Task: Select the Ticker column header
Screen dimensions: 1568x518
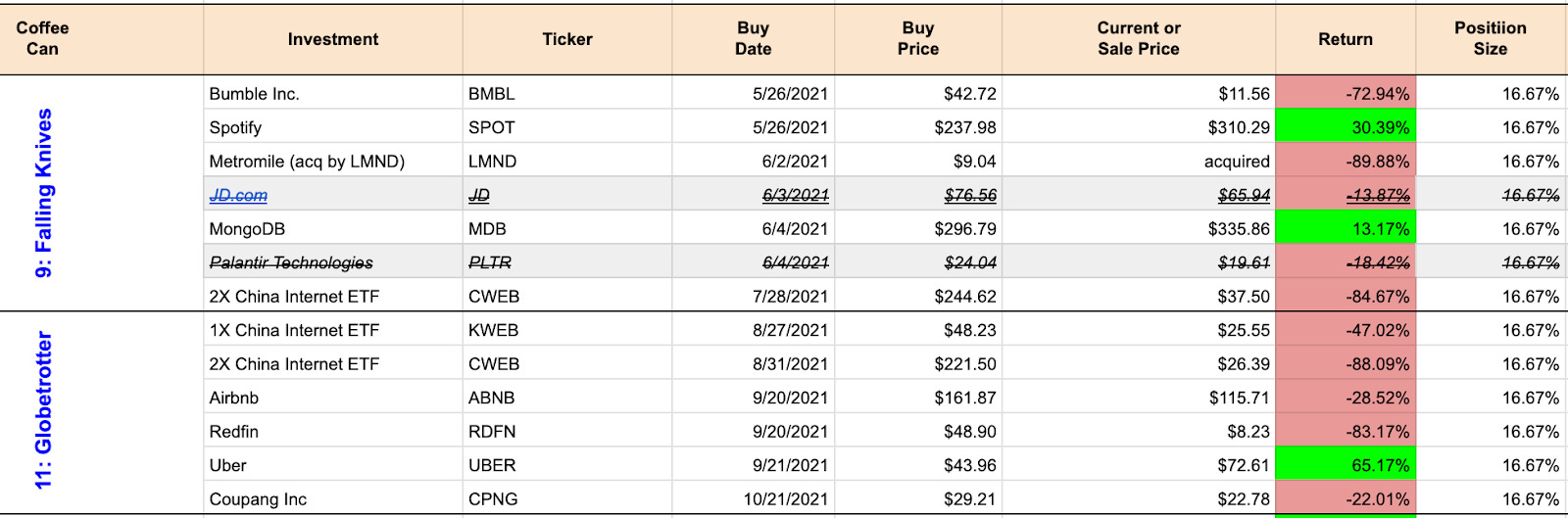Action: click(x=566, y=39)
